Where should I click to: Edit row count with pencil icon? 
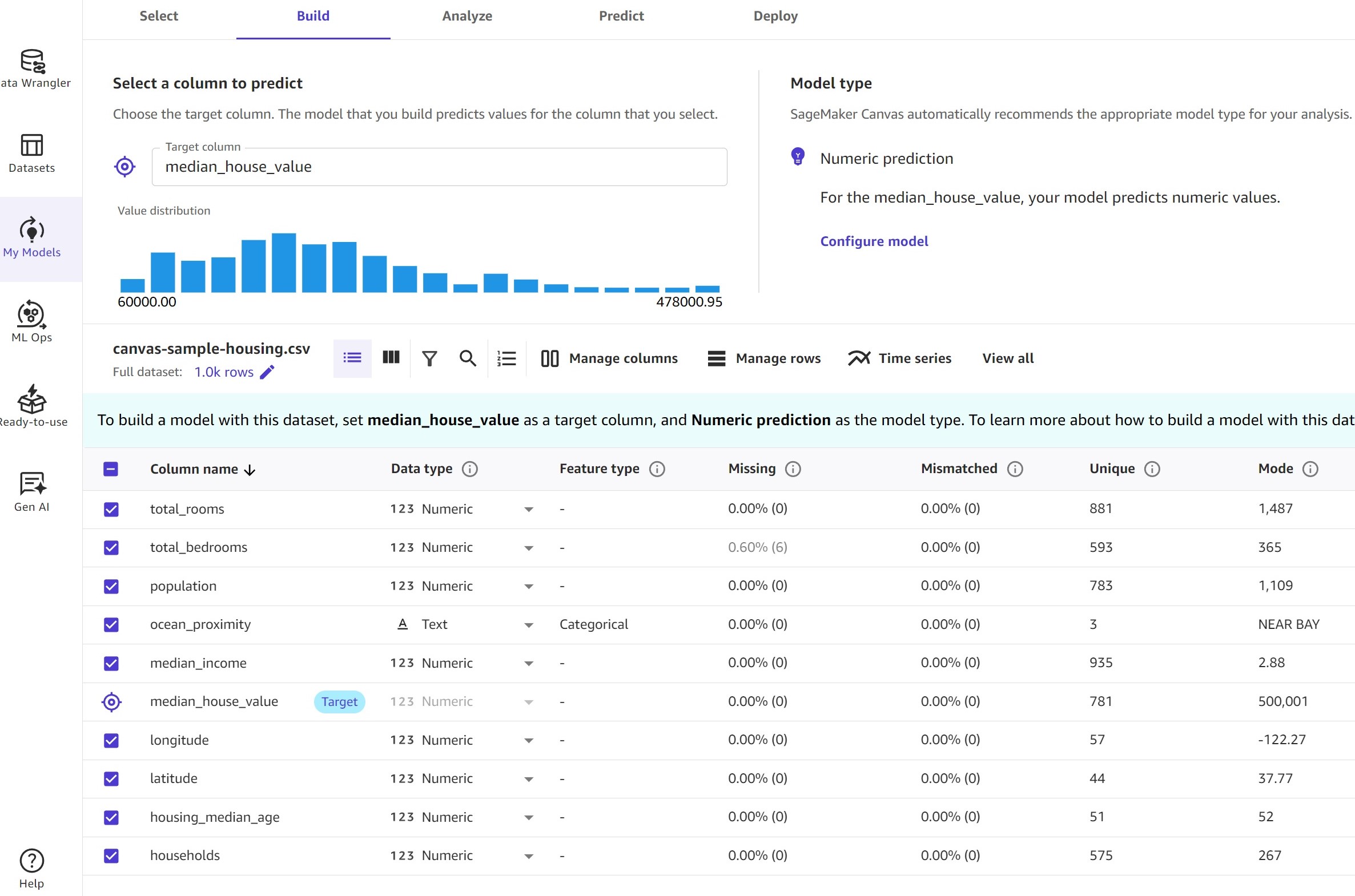click(267, 372)
